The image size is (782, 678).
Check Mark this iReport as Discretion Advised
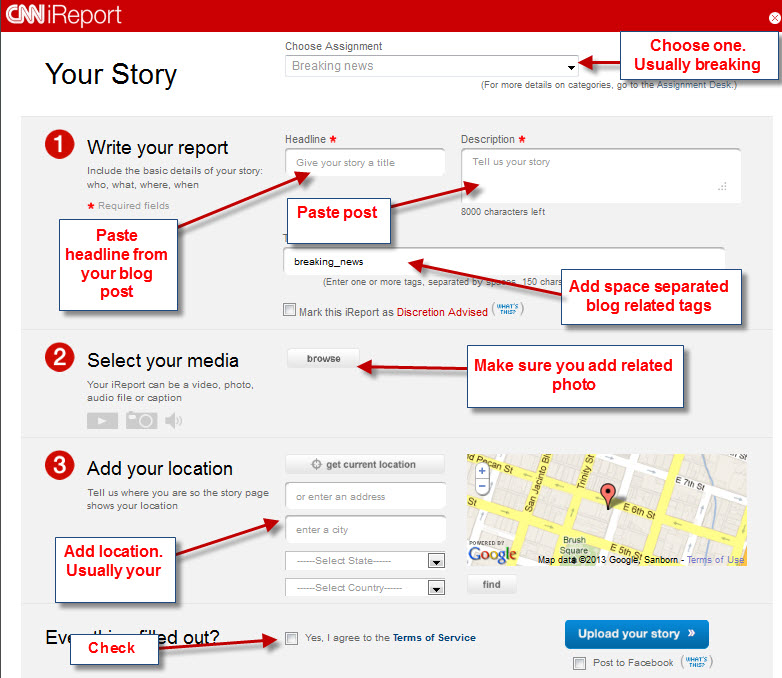[289, 310]
